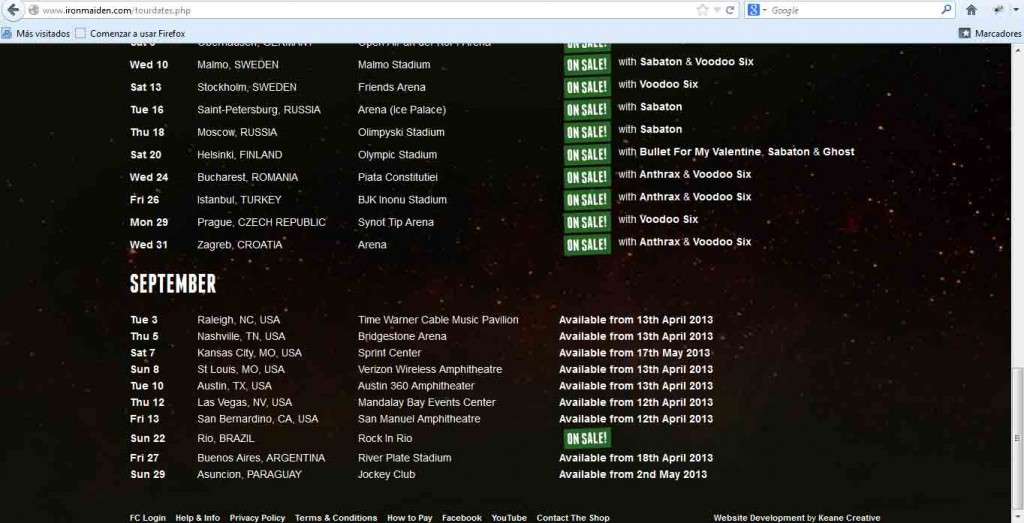The image size is (1024, 523).
Task: Click the Buenos Aires, ARGENTINA text
Action: click(x=261, y=458)
